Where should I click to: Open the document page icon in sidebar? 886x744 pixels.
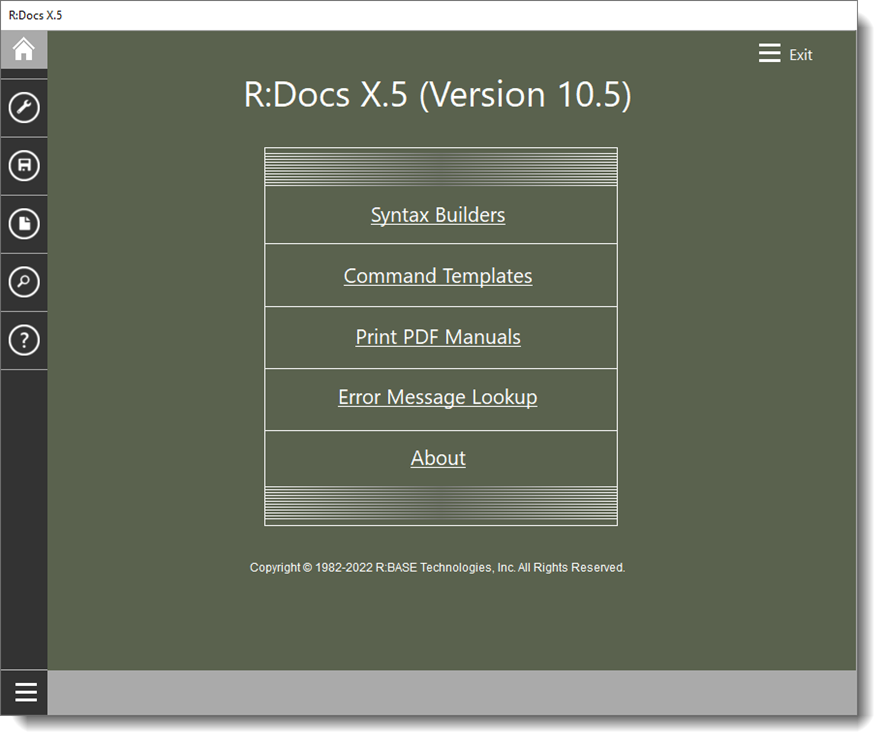coord(24,224)
